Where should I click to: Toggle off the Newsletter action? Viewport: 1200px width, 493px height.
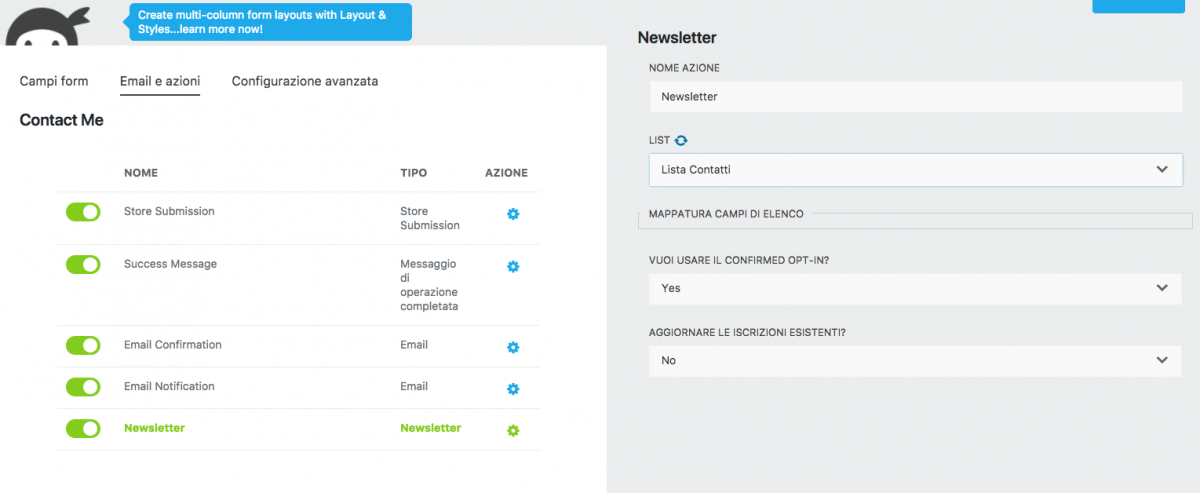[x=83, y=428]
